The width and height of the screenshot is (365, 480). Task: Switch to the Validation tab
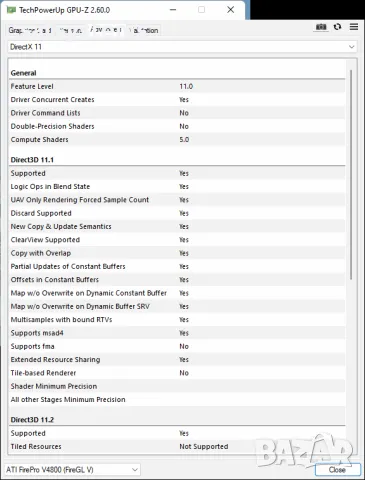[x=144, y=30]
